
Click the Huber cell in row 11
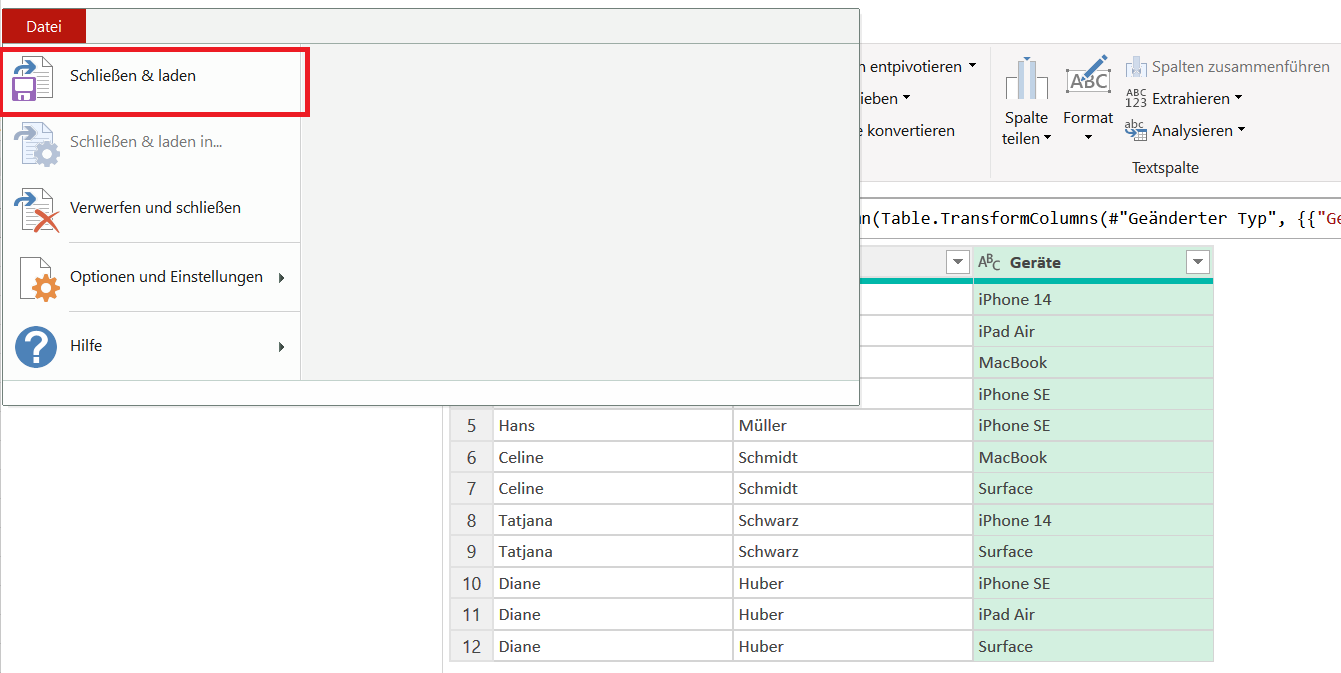point(853,615)
